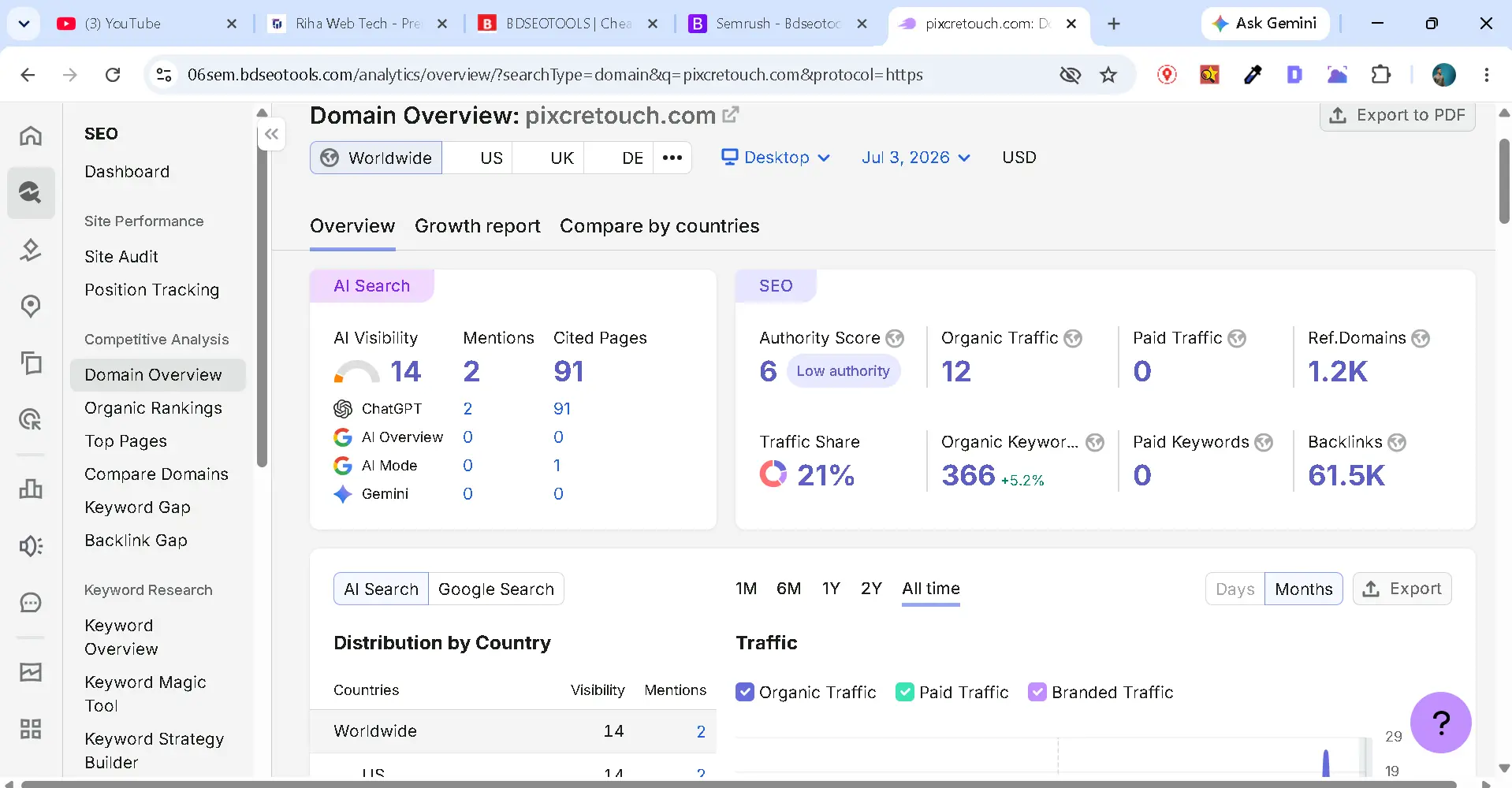
Task: Open the chat bubble icon in left rail
Action: pyautogui.click(x=31, y=603)
